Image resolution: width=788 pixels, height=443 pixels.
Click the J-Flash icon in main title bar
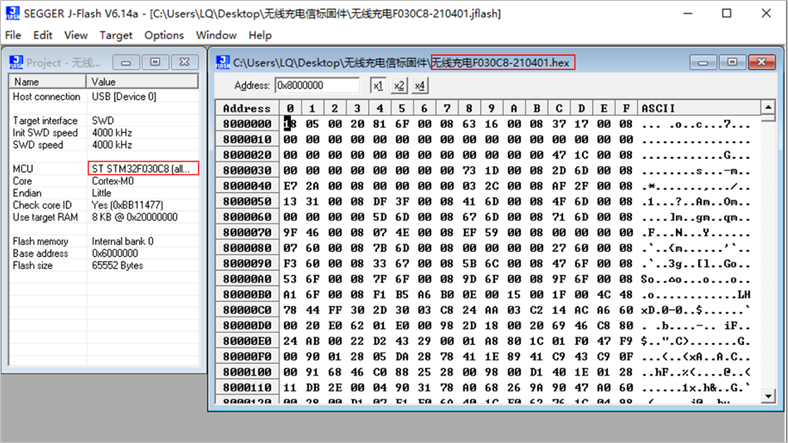(13, 13)
